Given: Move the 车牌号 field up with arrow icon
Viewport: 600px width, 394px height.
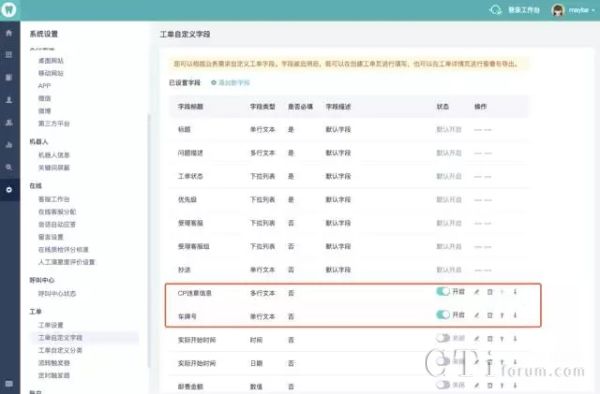Looking at the screenshot, I should (x=502, y=315).
